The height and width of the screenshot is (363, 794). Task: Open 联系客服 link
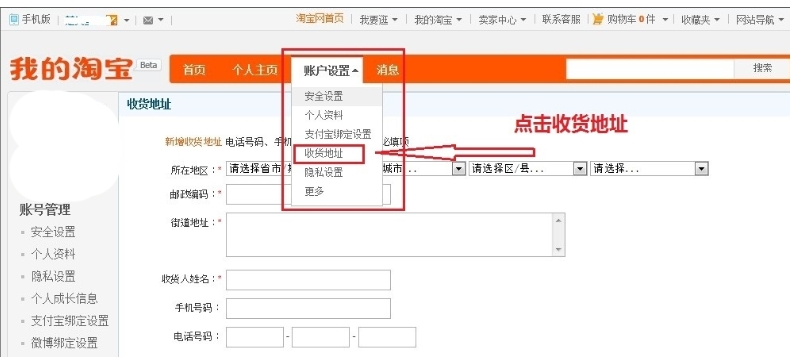coord(561,20)
